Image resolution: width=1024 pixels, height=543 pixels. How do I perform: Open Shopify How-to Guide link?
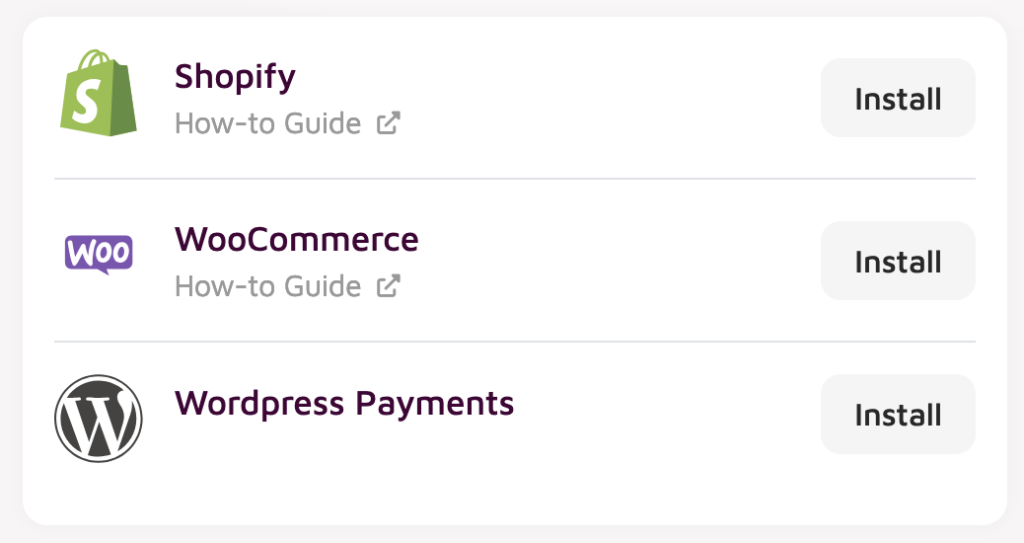(x=268, y=123)
